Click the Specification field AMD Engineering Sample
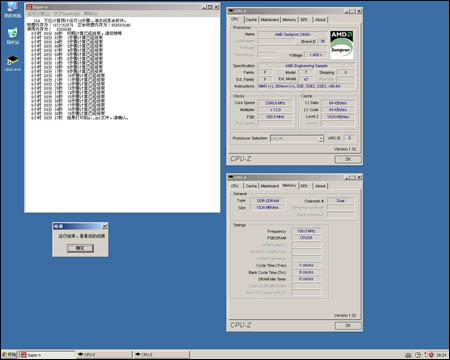Screen dimensions: 450x360 pos(306,66)
